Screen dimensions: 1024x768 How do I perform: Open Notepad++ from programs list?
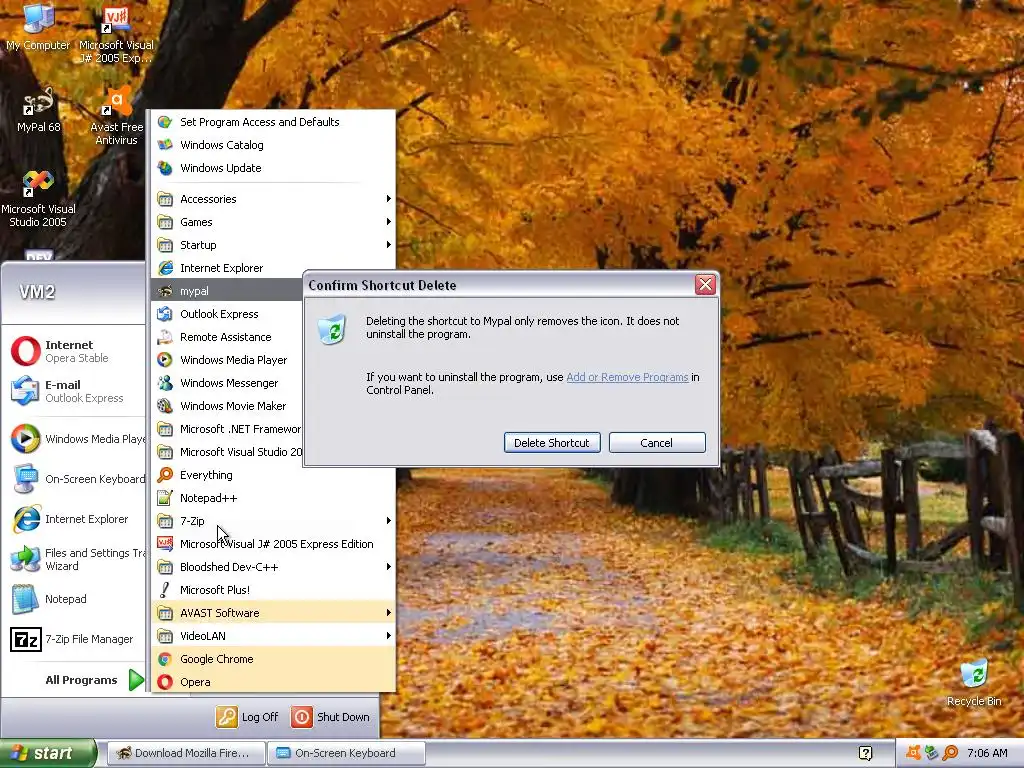[273, 498]
